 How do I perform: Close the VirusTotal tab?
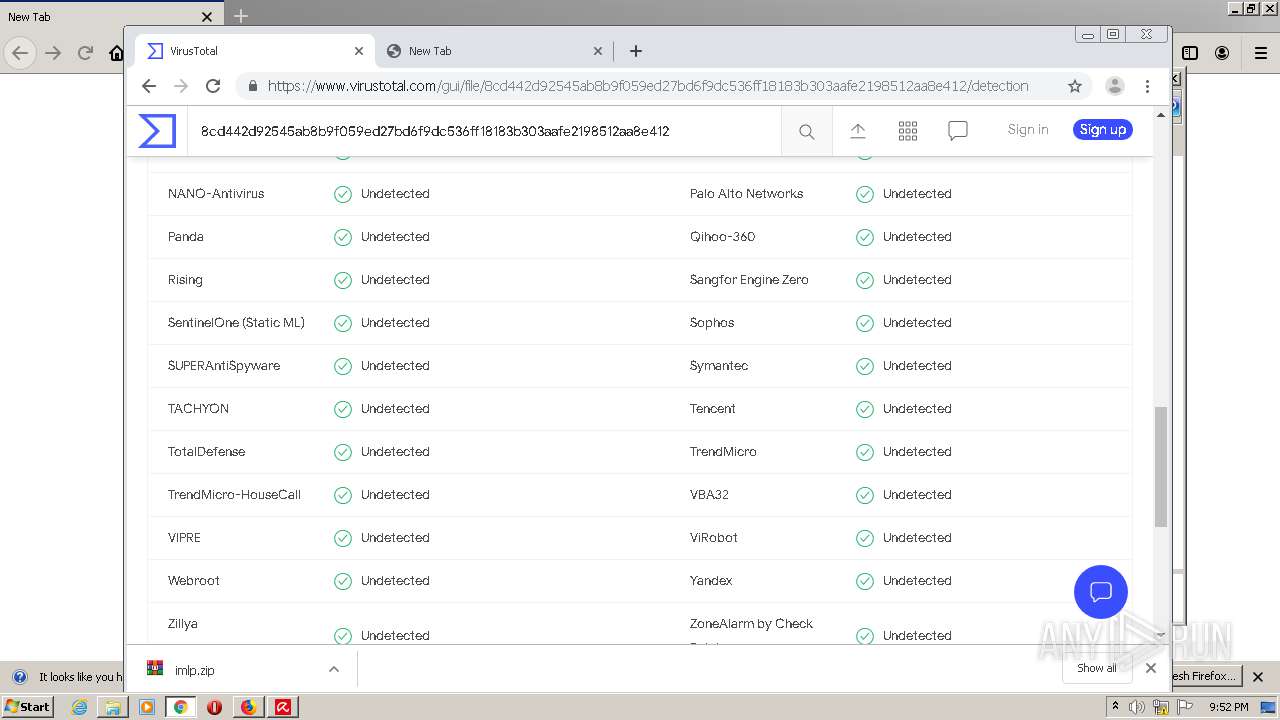tap(359, 51)
